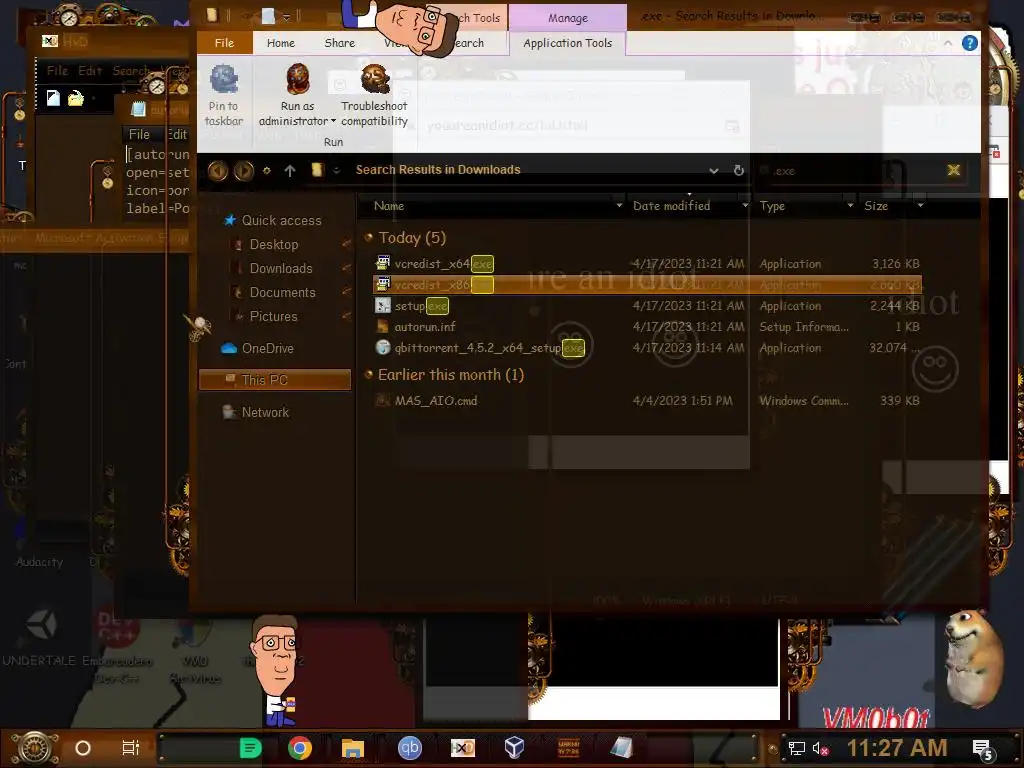Image resolution: width=1024 pixels, height=768 pixels.
Task: Open Explorer help question mark icon
Action: pos(970,43)
